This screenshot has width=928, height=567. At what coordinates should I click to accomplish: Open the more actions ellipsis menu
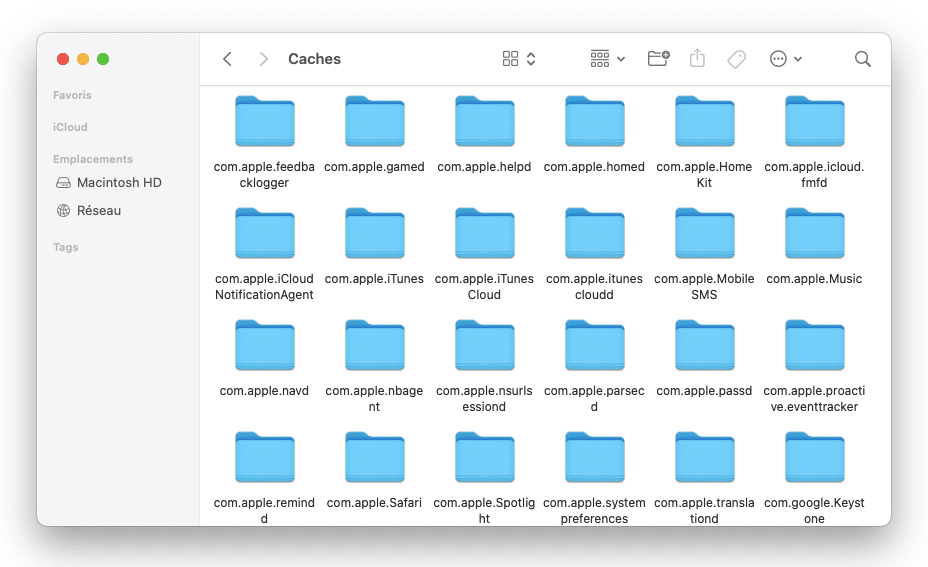click(x=786, y=59)
